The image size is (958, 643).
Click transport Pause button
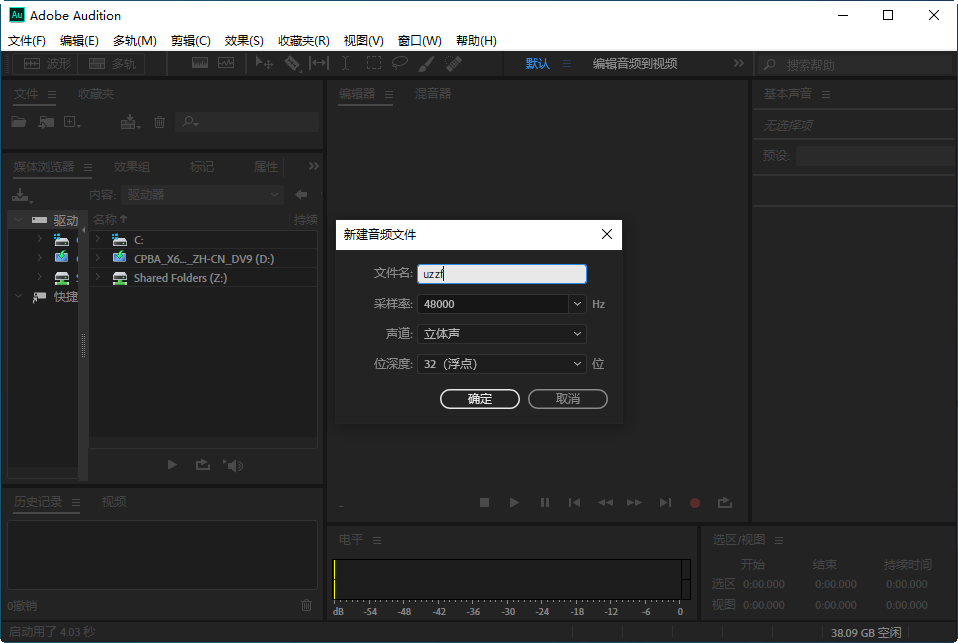[x=544, y=502]
